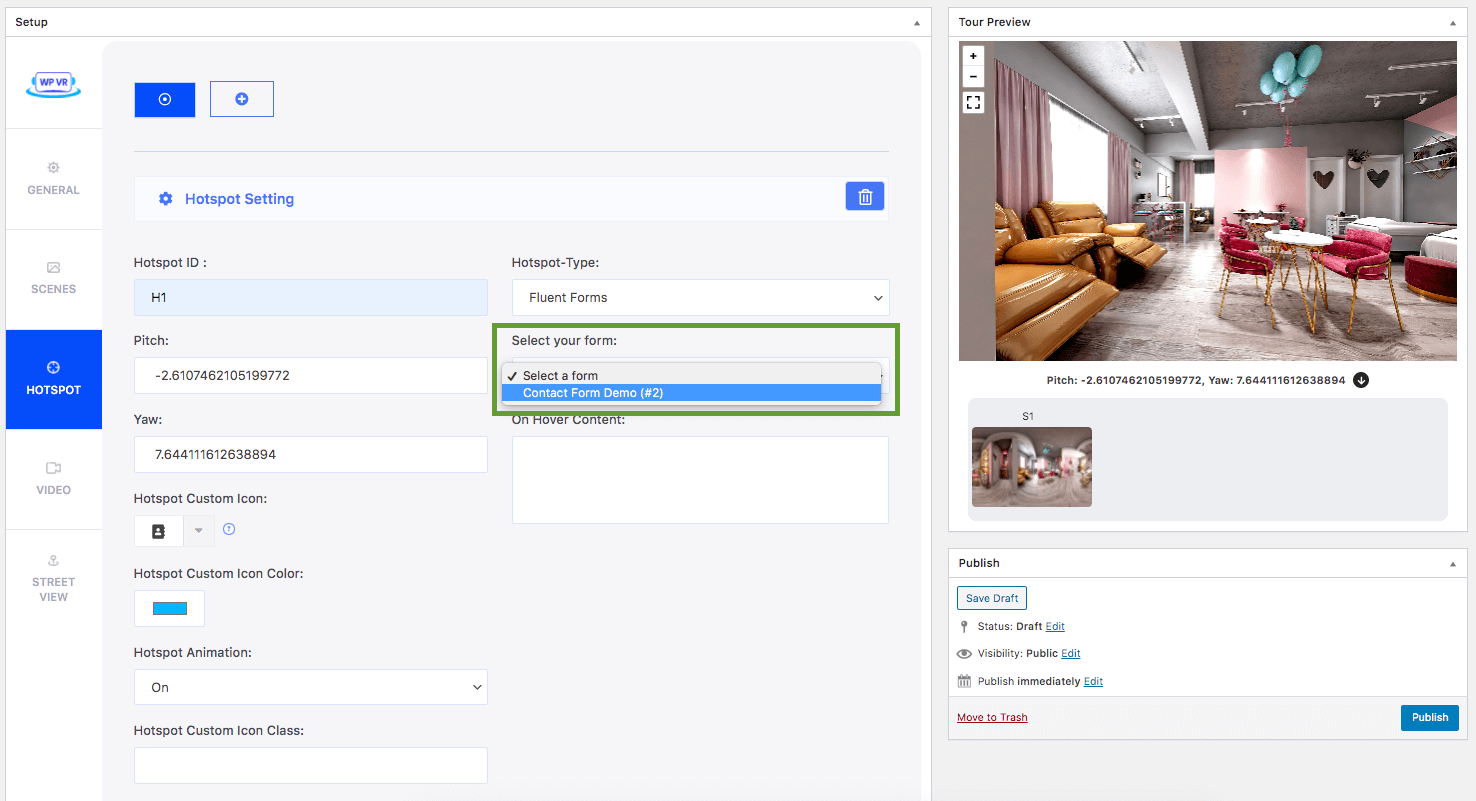Open the Video tab
Image resolution: width=1476 pixels, height=801 pixels.
coord(53,479)
